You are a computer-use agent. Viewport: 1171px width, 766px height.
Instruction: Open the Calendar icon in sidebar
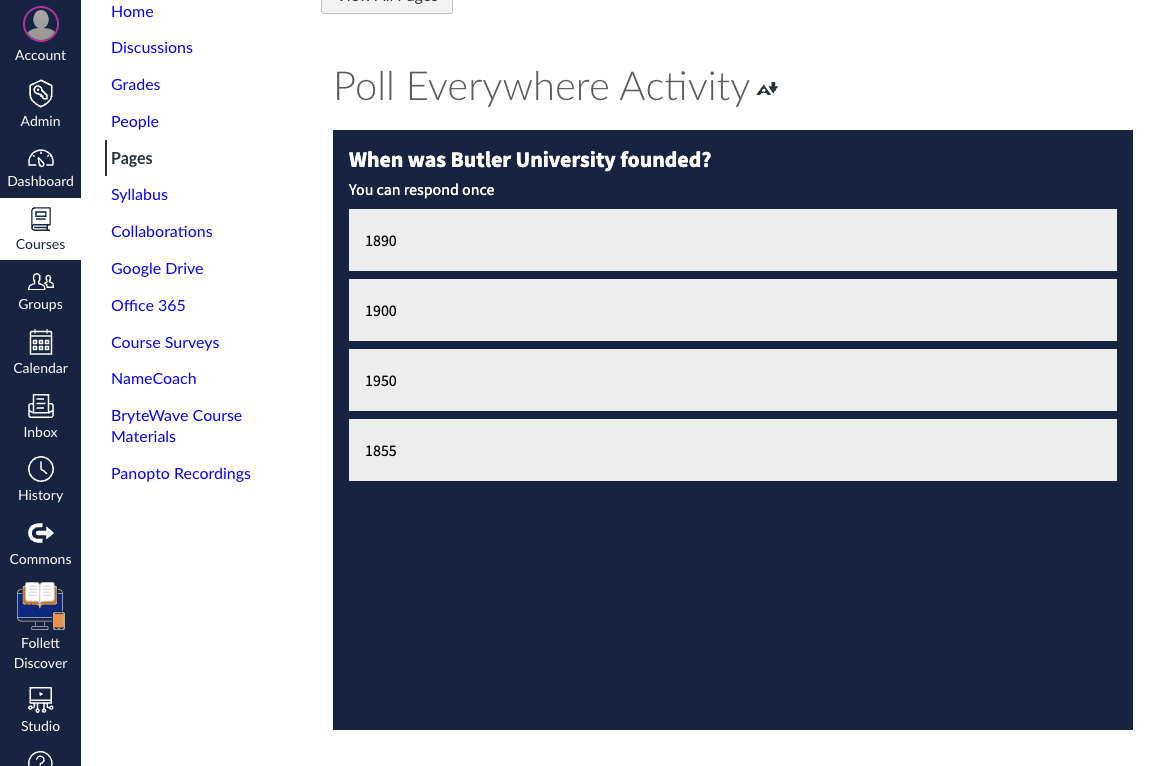pyautogui.click(x=40, y=343)
